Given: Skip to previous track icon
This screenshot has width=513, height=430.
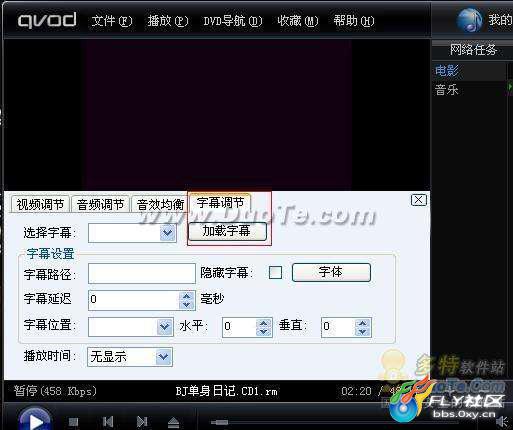Looking at the screenshot, I should pyautogui.click(x=108, y=422).
